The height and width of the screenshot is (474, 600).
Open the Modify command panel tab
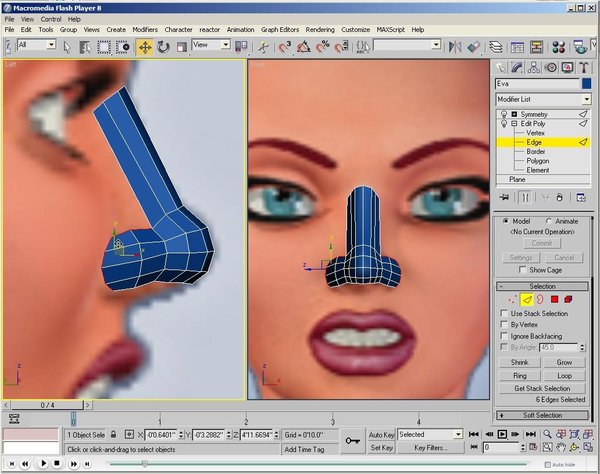[519, 68]
